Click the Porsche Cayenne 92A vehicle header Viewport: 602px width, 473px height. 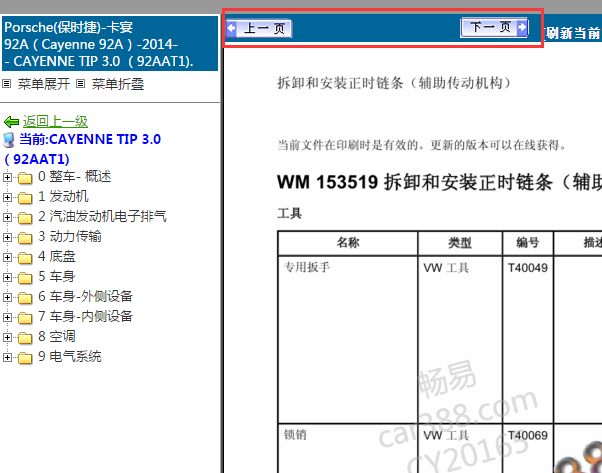(x=110, y=44)
